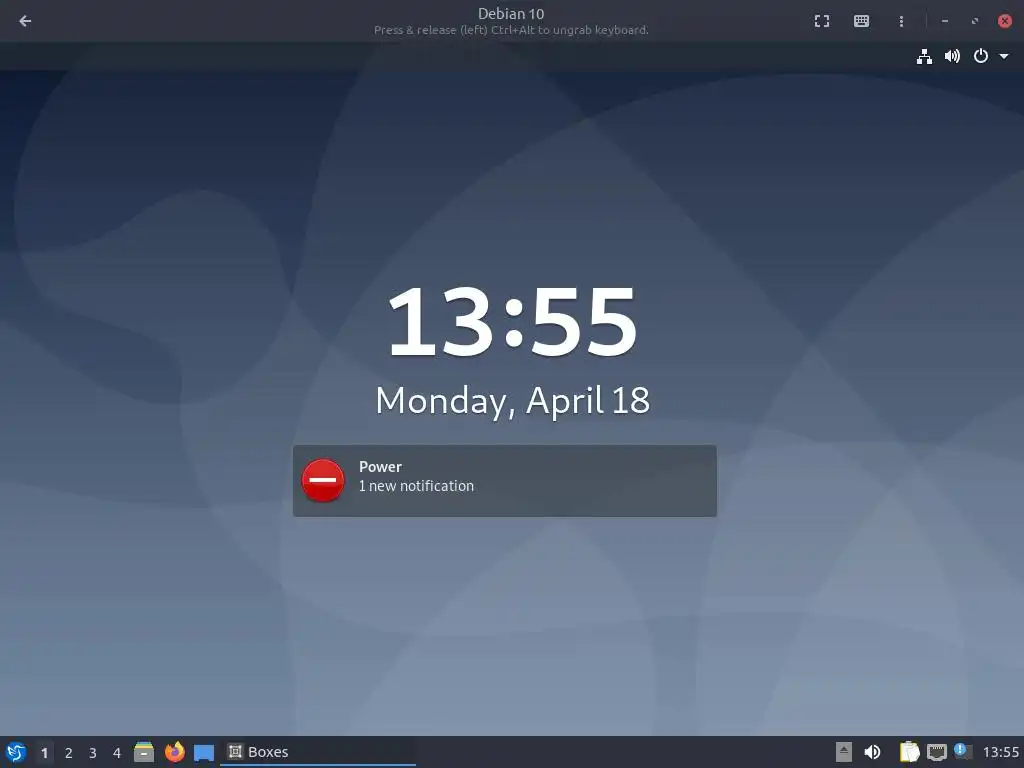This screenshot has height=768, width=1024.
Task: Click the host network tray icon
Action: [x=936, y=752]
